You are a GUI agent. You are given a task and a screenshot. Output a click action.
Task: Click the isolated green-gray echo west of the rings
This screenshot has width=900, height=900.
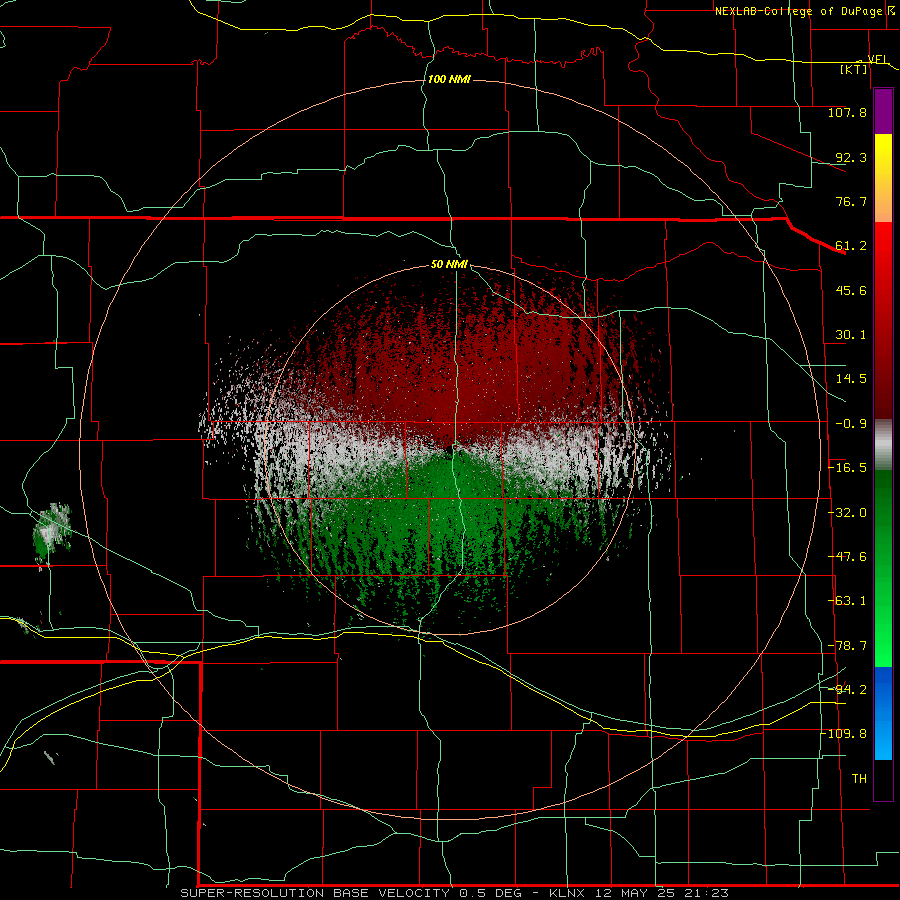[x=52, y=532]
